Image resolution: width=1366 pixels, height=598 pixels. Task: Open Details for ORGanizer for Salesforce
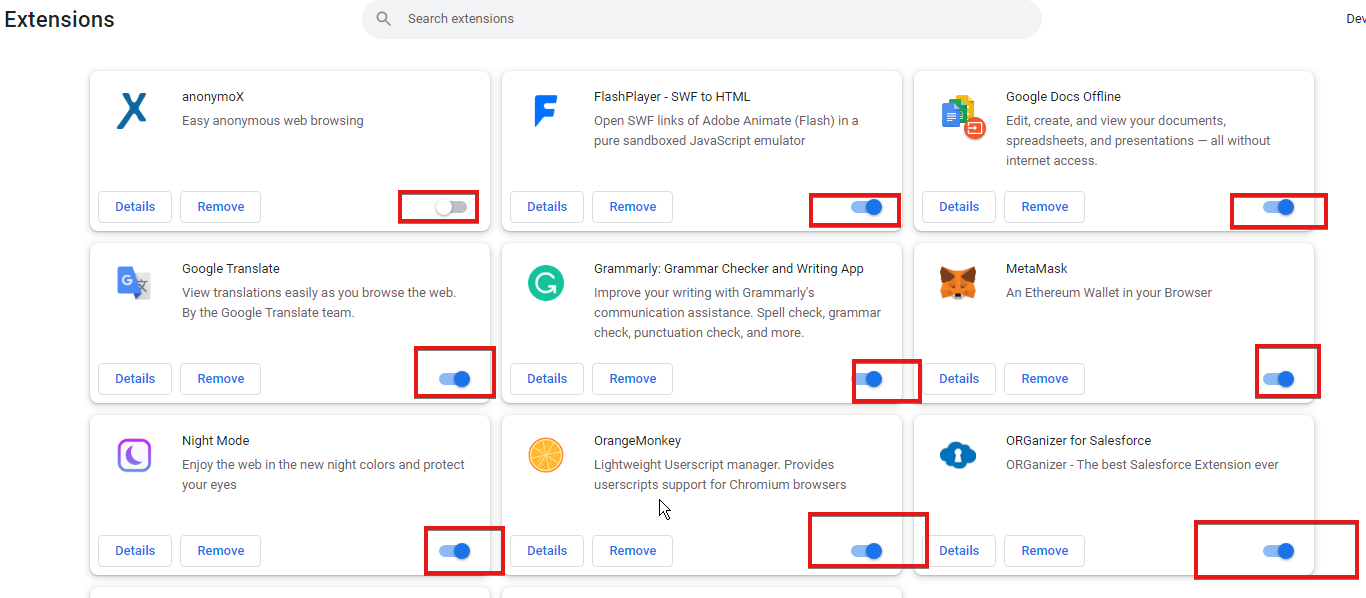tap(959, 551)
